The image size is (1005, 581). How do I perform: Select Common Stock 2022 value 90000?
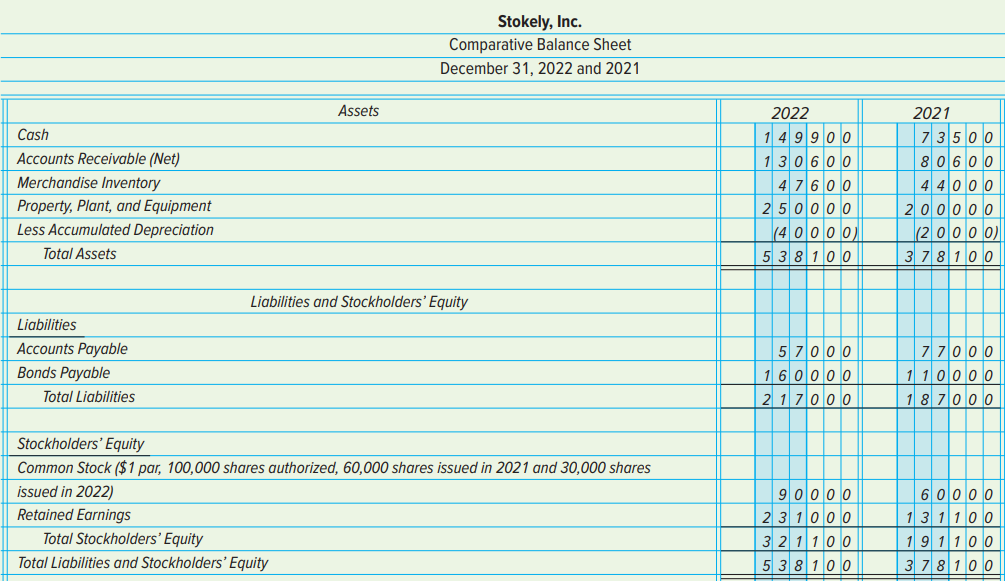coord(815,495)
